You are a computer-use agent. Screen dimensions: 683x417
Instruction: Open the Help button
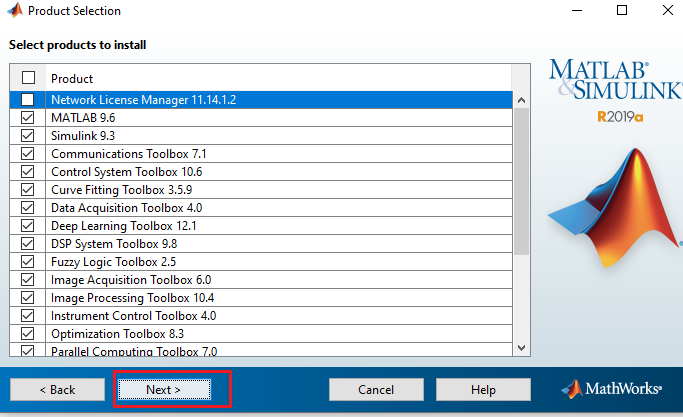pos(483,389)
